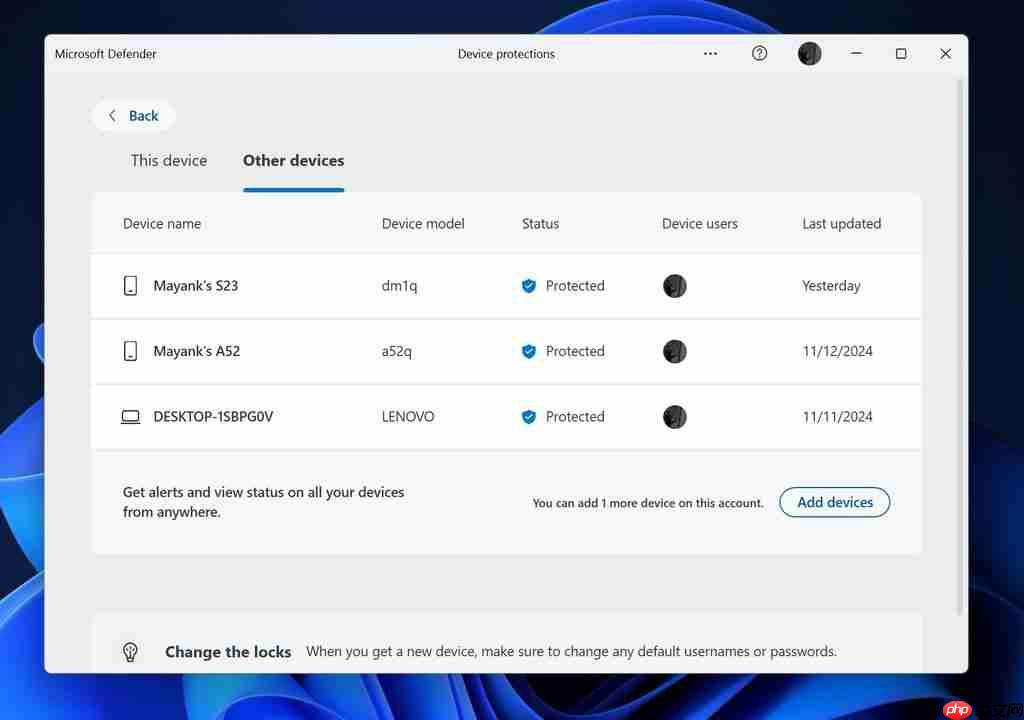Viewport: 1024px width, 720px height.
Task: Open the help question mark icon
Action: pyautogui.click(x=759, y=54)
